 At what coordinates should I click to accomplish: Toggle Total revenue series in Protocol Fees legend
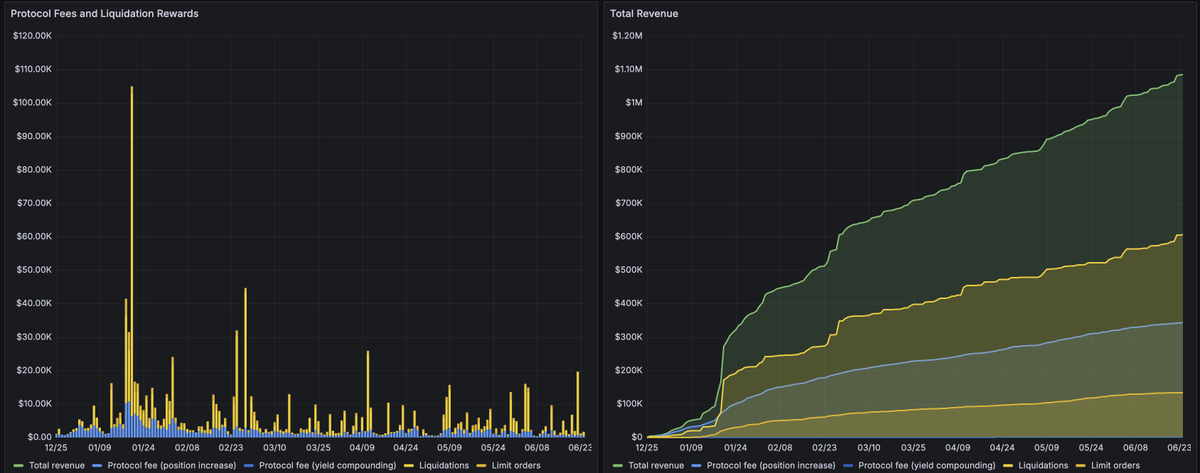[x=57, y=465]
